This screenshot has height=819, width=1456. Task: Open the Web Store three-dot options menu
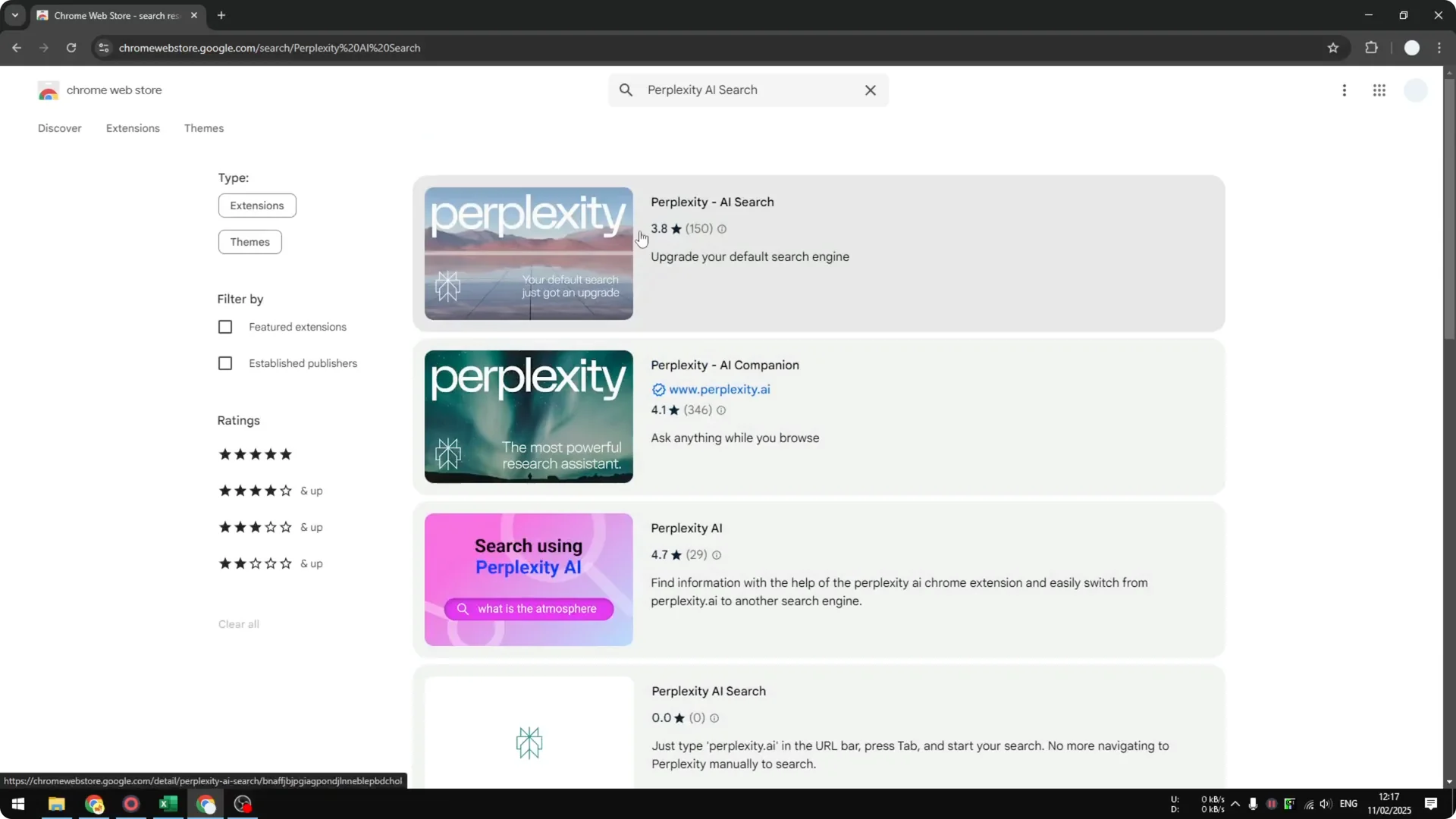pyautogui.click(x=1344, y=89)
